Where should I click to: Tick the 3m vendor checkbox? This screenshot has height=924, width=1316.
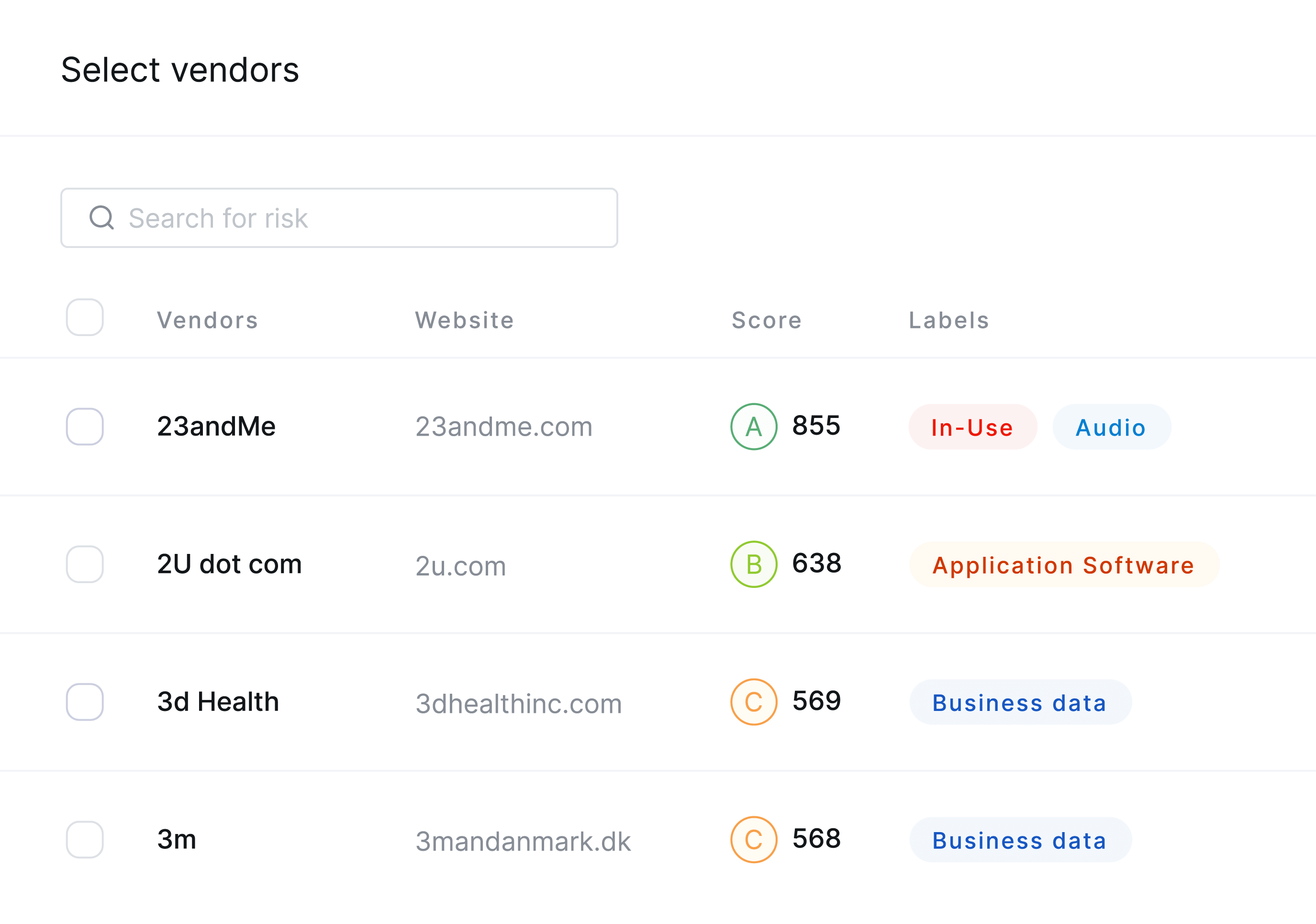click(85, 840)
